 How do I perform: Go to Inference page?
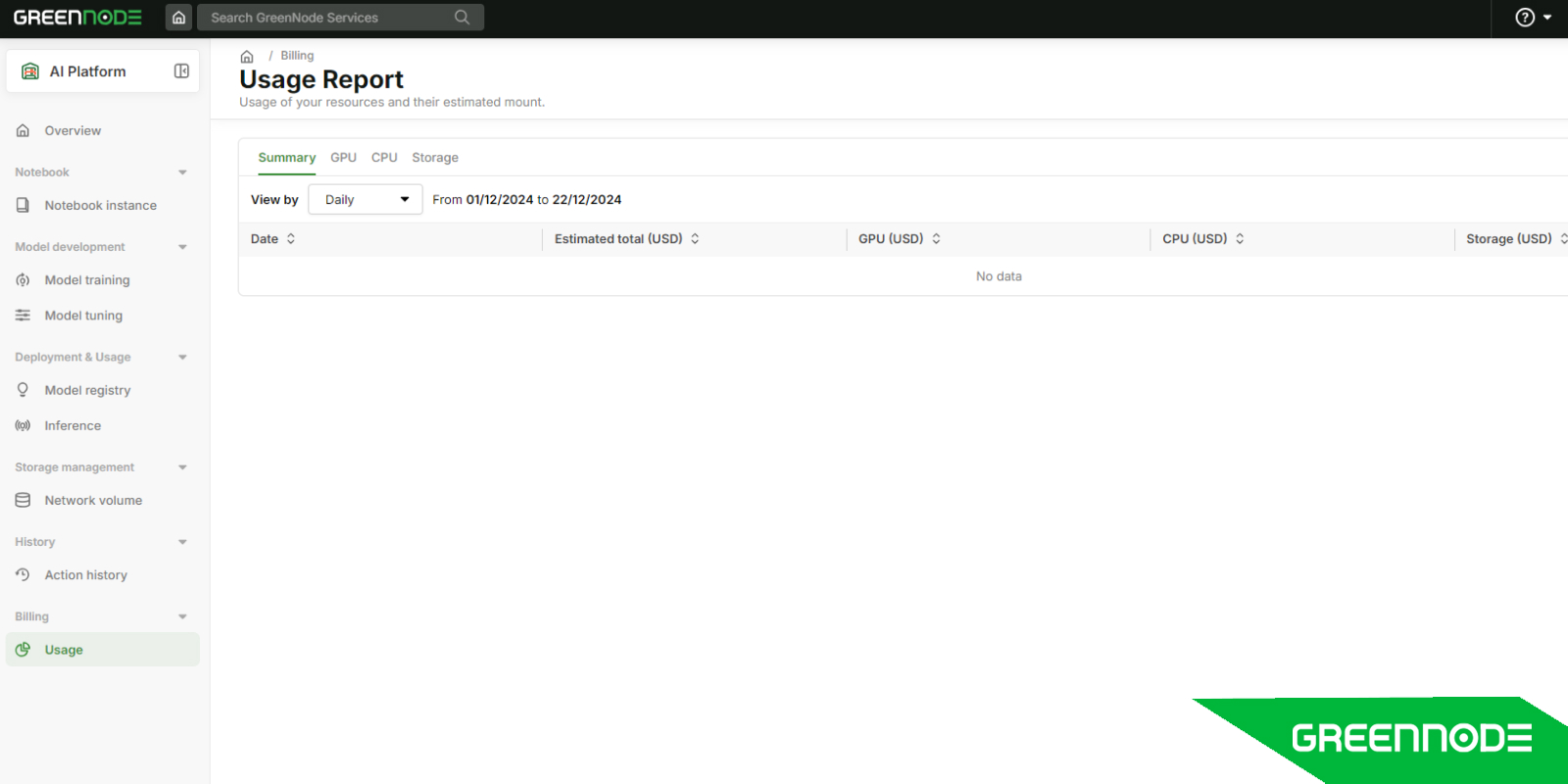click(x=73, y=426)
